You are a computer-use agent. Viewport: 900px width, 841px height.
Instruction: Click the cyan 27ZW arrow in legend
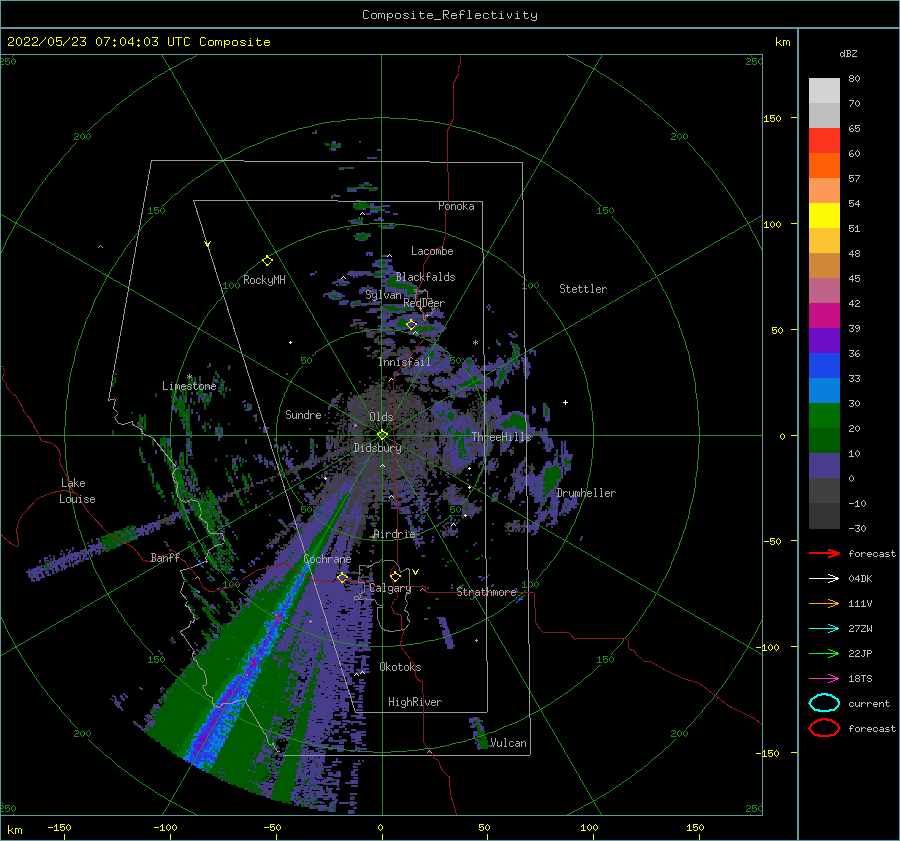coord(824,629)
